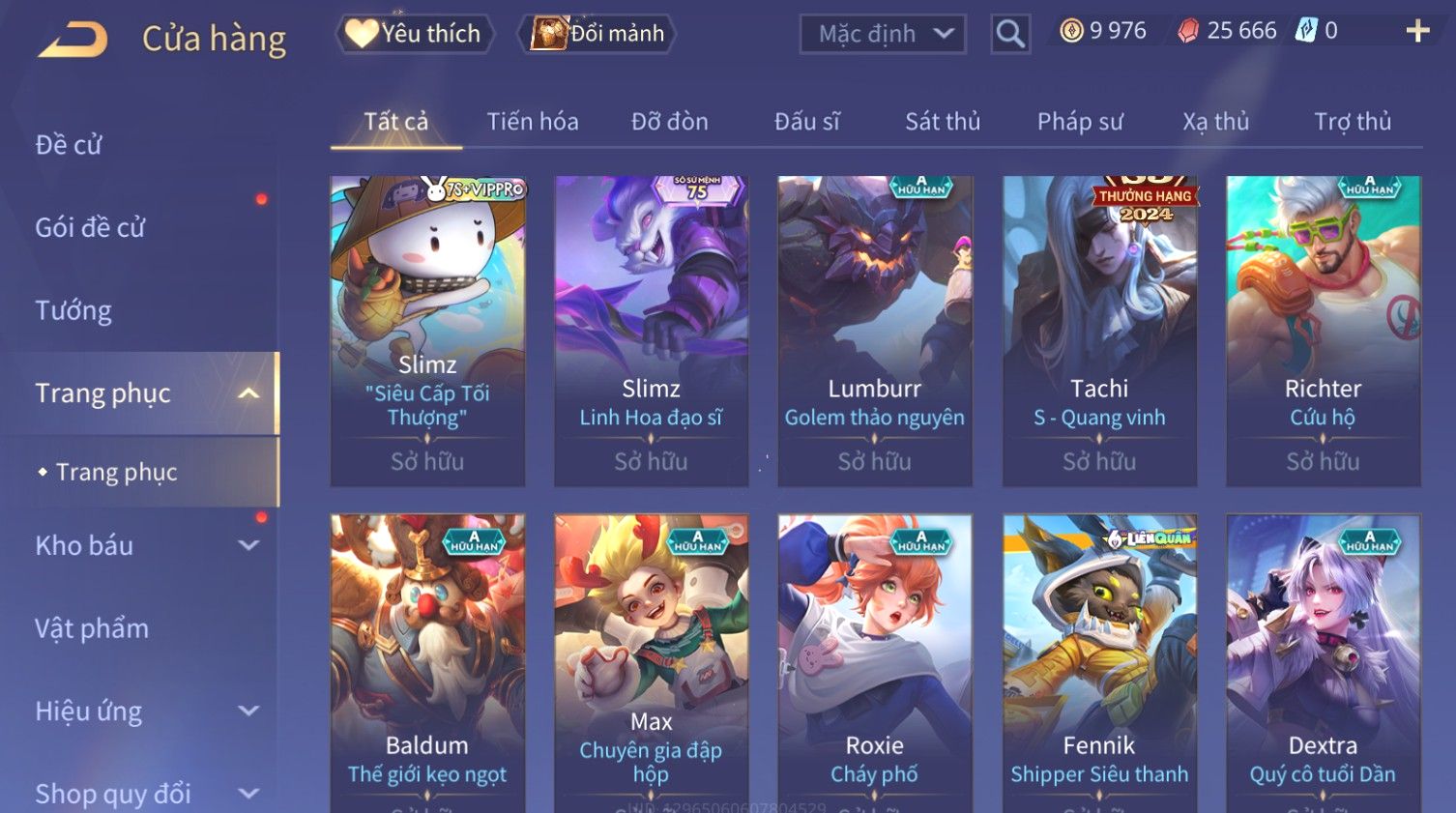Go to Gói đề cử menu
This screenshot has width=1456, height=813.
click(x=90, y=228)
